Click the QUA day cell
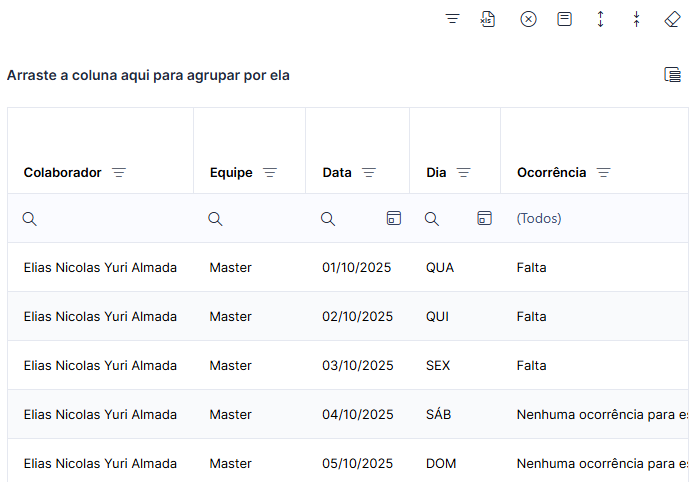The height and width of the screenshot is (482, 694). pyautogui.click(x=440, y=267)
